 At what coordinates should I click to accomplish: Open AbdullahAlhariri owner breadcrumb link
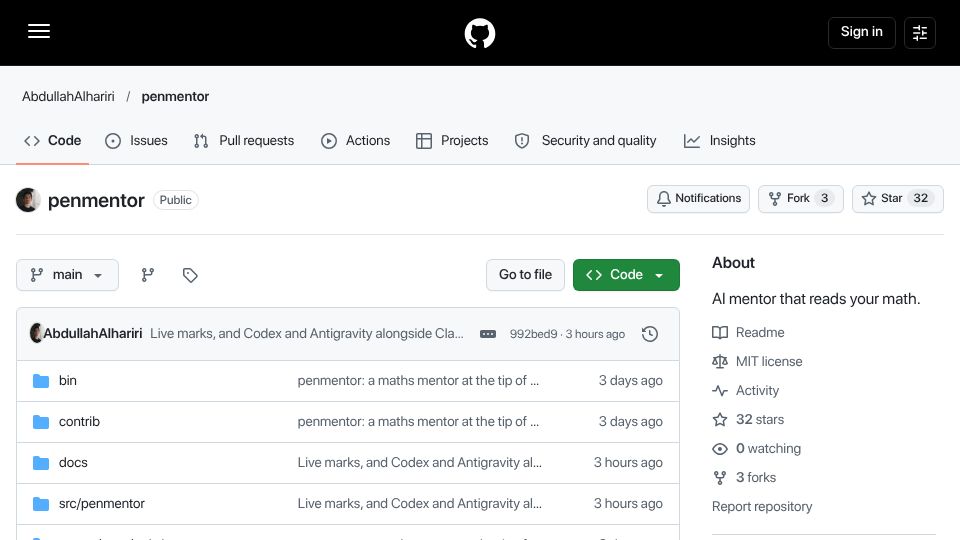pos(68,97)
